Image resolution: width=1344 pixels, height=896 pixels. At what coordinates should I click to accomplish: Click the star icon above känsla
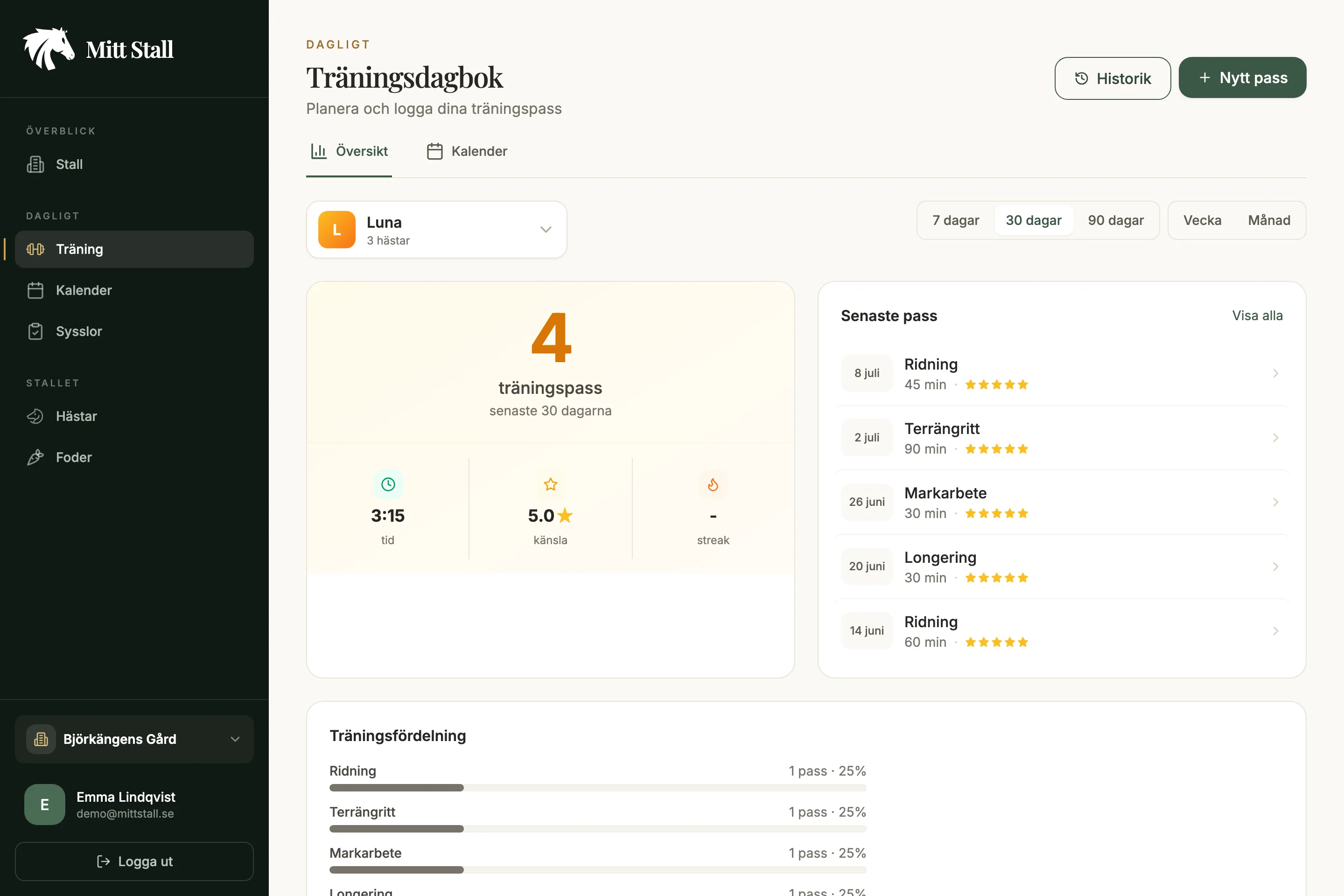(550, 484)
